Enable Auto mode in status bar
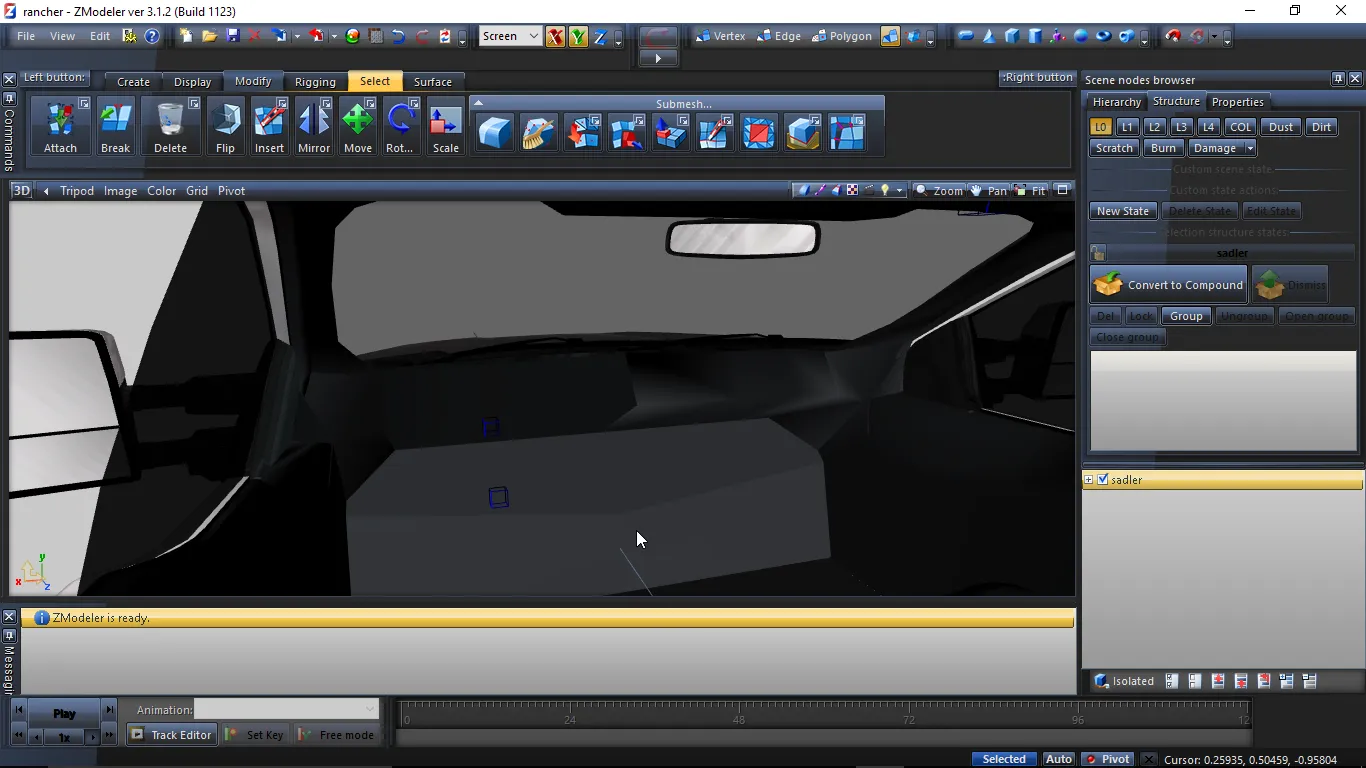Screen dimensions: 1366x768 tap(1058, 759)
